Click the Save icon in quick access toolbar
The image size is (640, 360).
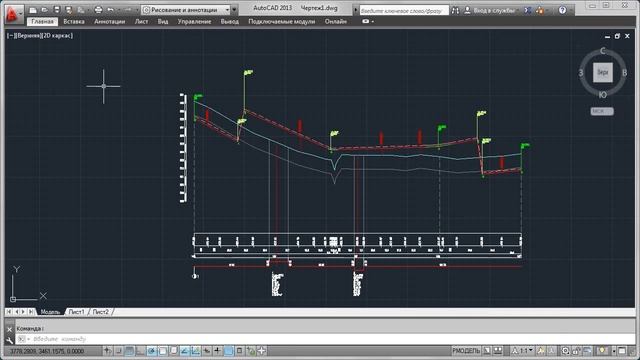57,10
